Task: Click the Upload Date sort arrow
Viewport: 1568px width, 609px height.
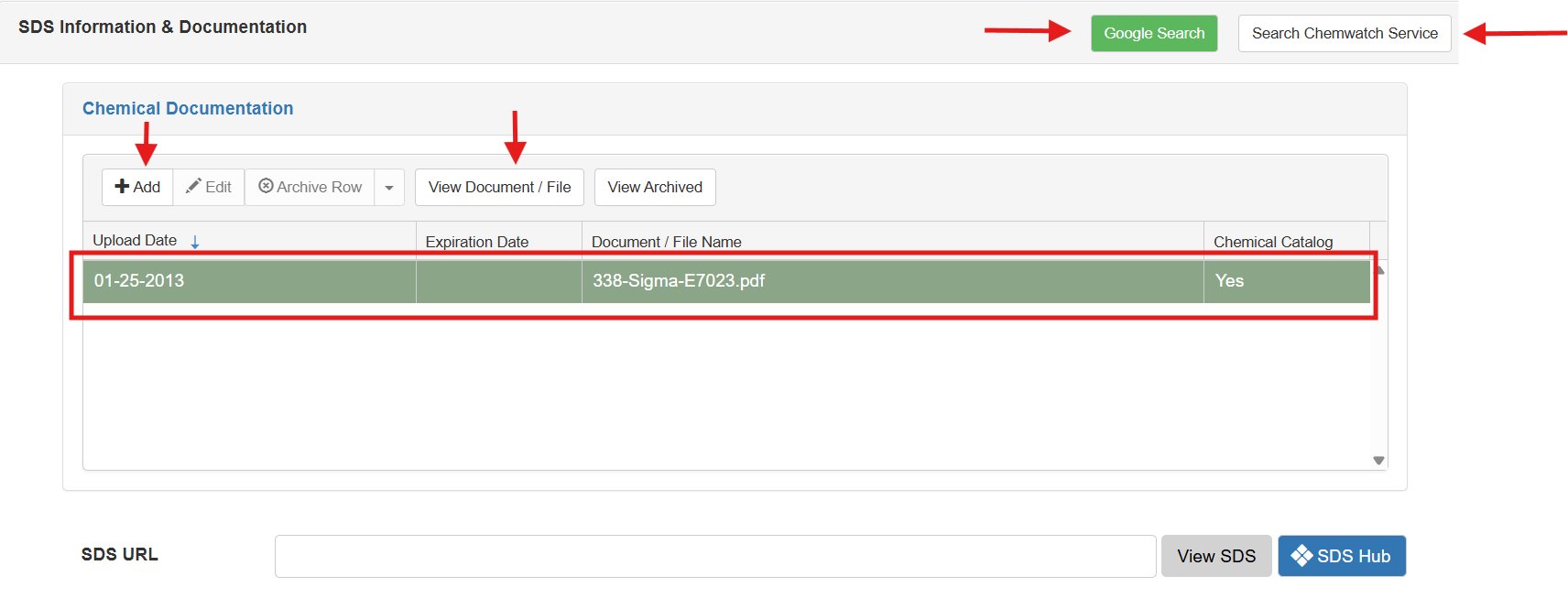Action: tap(195, 242)
